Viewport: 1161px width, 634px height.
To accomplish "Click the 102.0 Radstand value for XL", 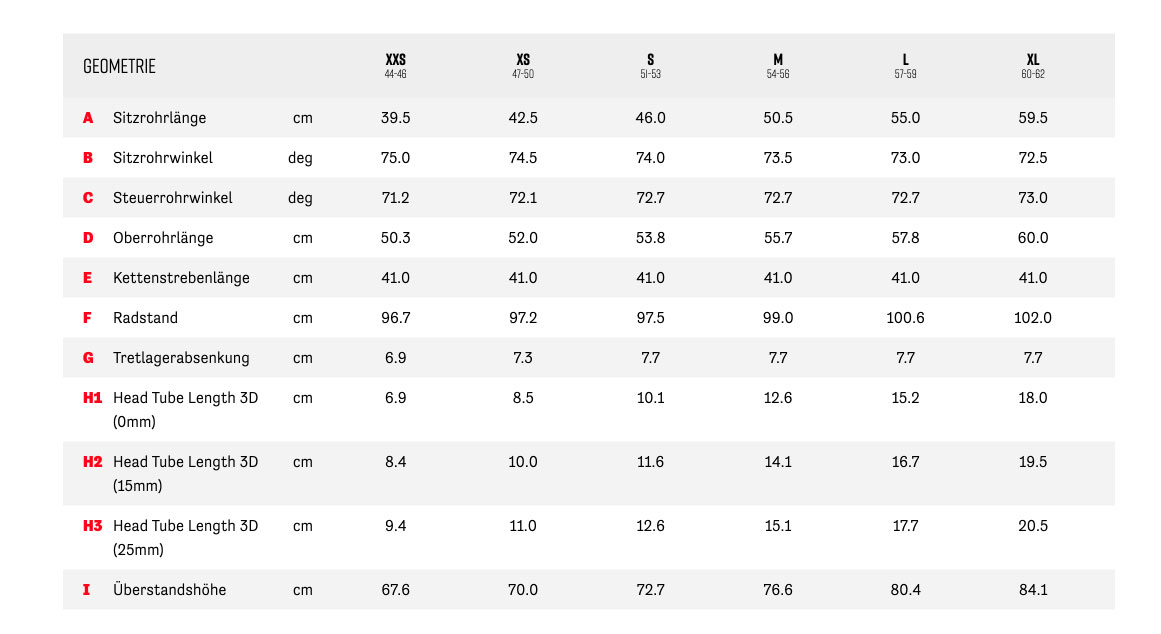I will pyautogui.click(x=1033, y=318).
